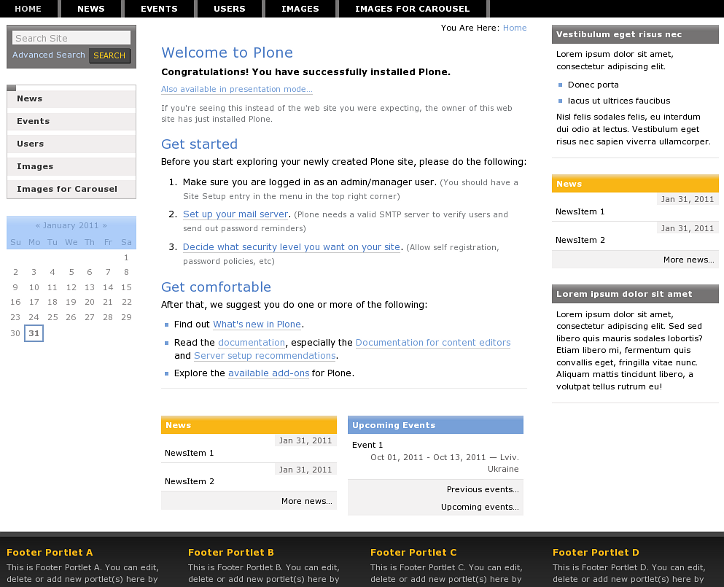724x587 pixels.
Task: Go to next month in calendar
Action: (105, 225)
